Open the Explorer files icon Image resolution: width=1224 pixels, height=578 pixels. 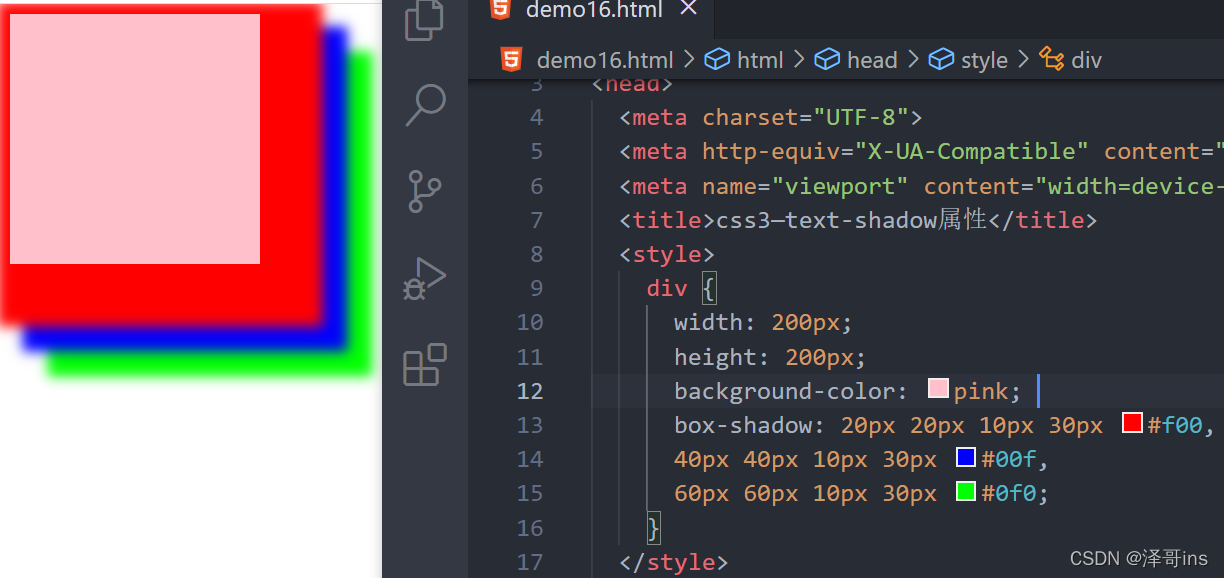pos(424,20)
